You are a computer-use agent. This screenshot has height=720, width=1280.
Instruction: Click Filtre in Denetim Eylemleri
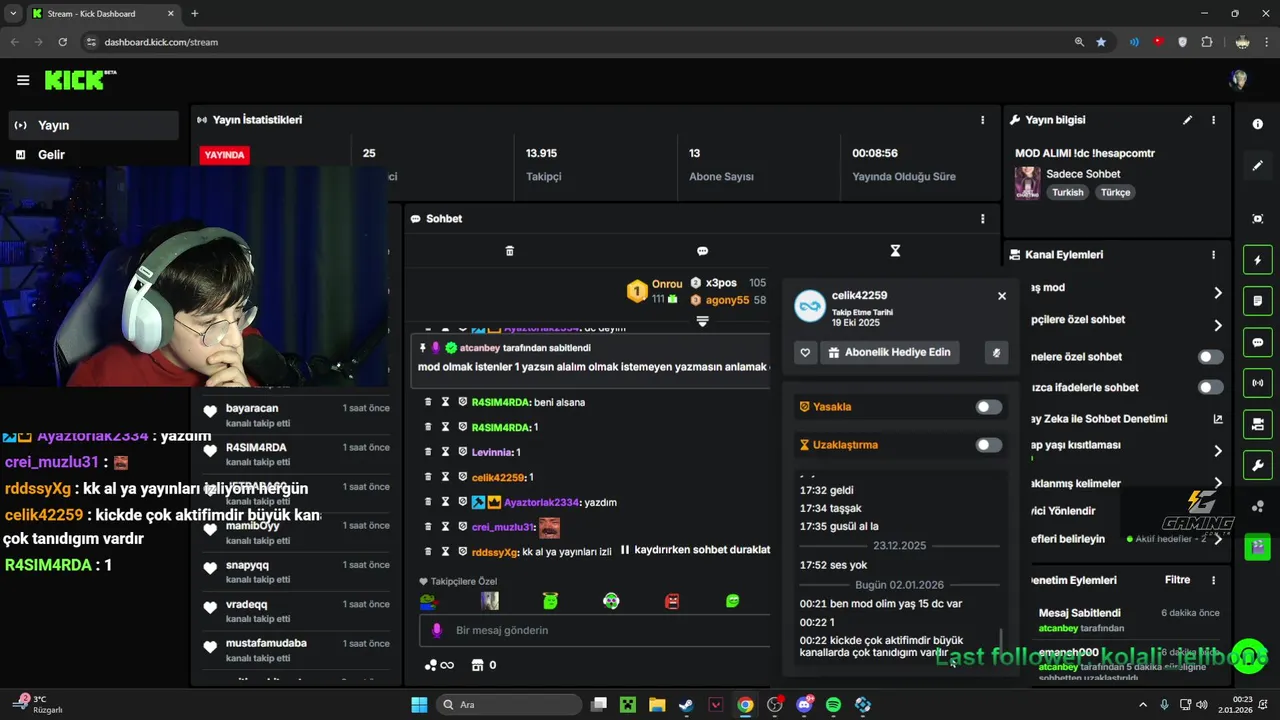1177,580
